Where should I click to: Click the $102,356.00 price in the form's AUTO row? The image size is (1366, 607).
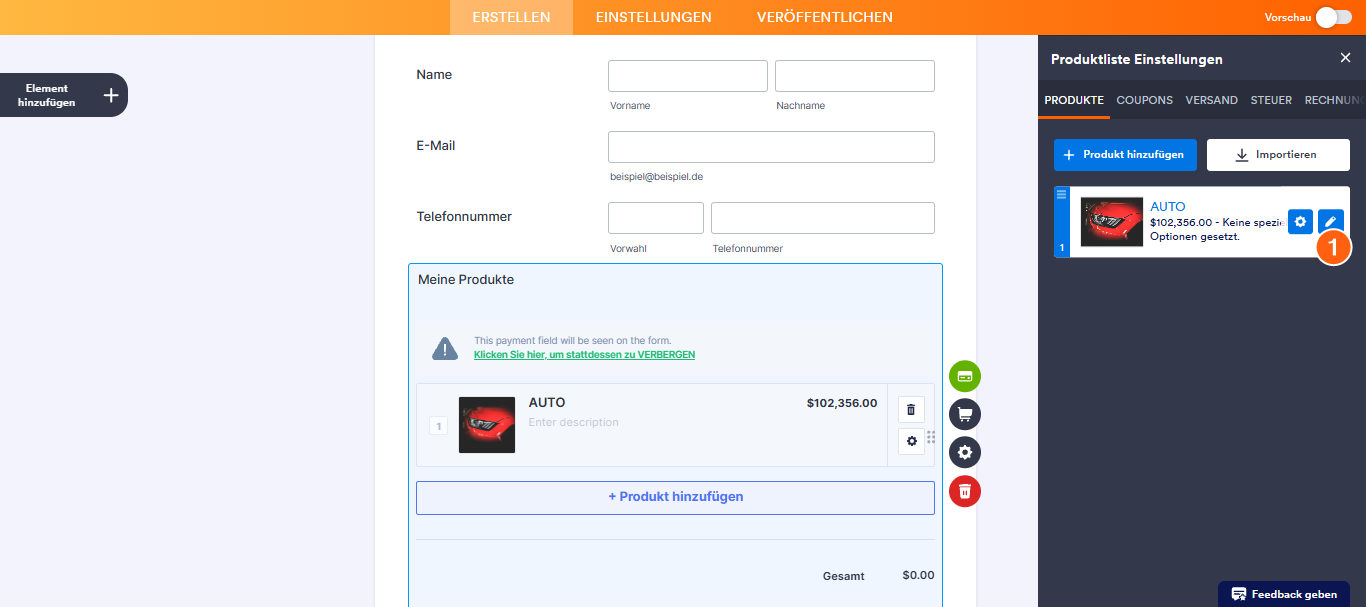[842, 403]
